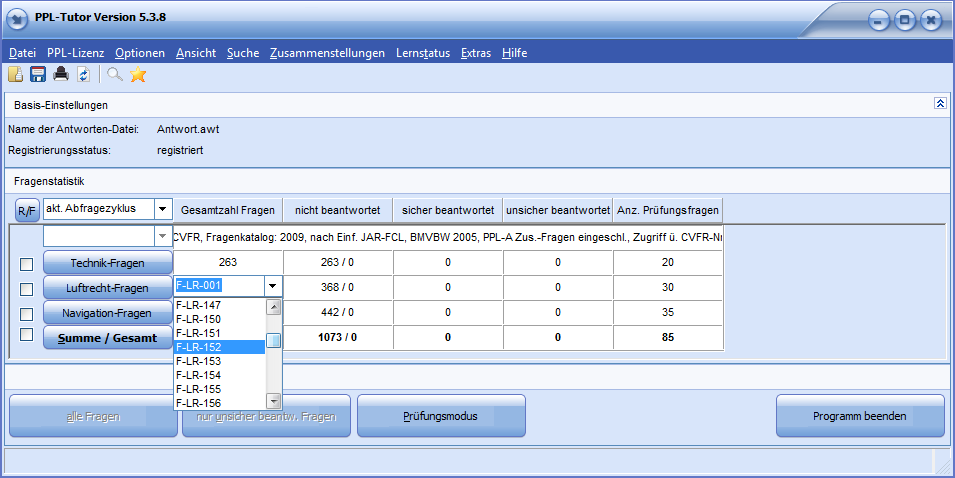Screen dimensions: 955x478
Task: Click the alle Fragen button
Action: [93, 416]
